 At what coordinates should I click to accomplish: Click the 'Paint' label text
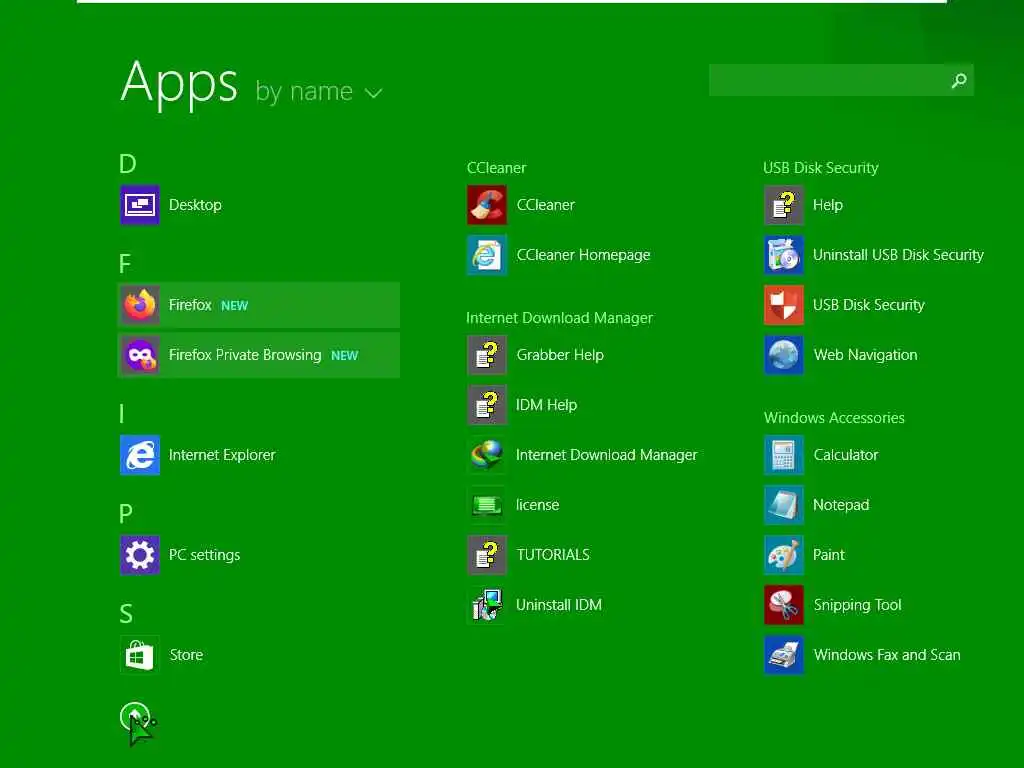click(x=829, y=555)
